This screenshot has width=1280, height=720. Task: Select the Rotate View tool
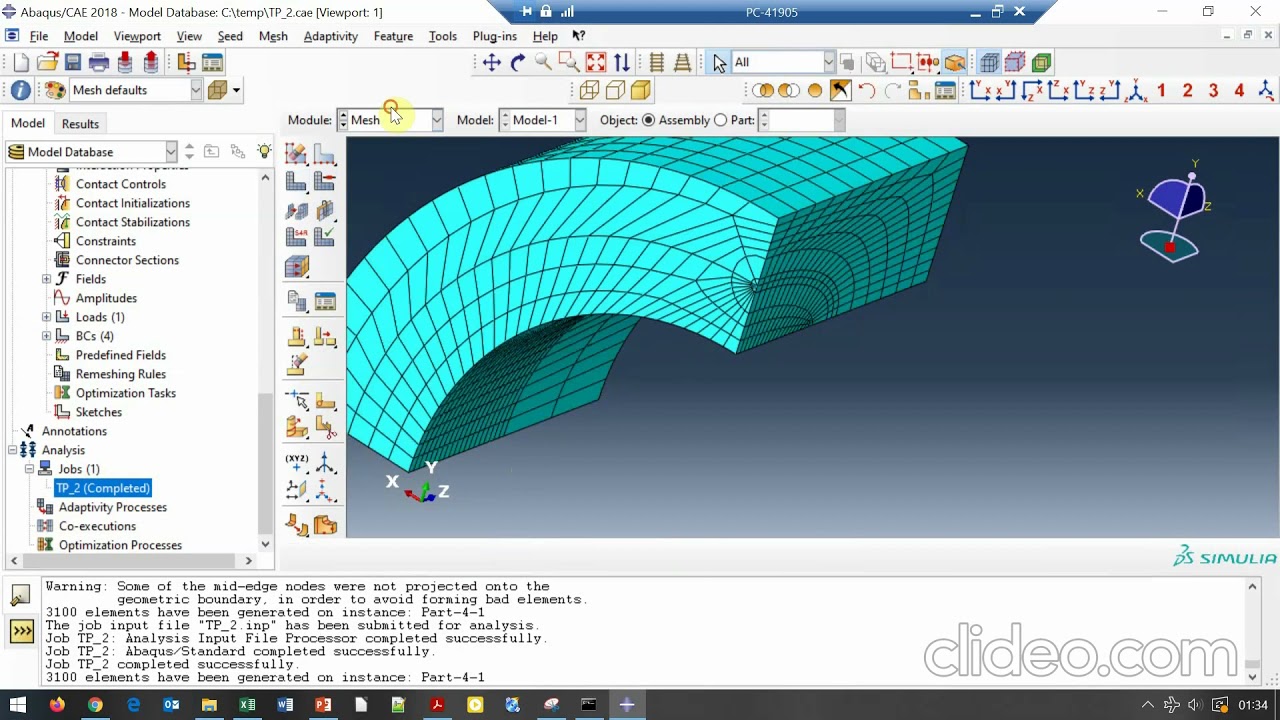(517, 63)
